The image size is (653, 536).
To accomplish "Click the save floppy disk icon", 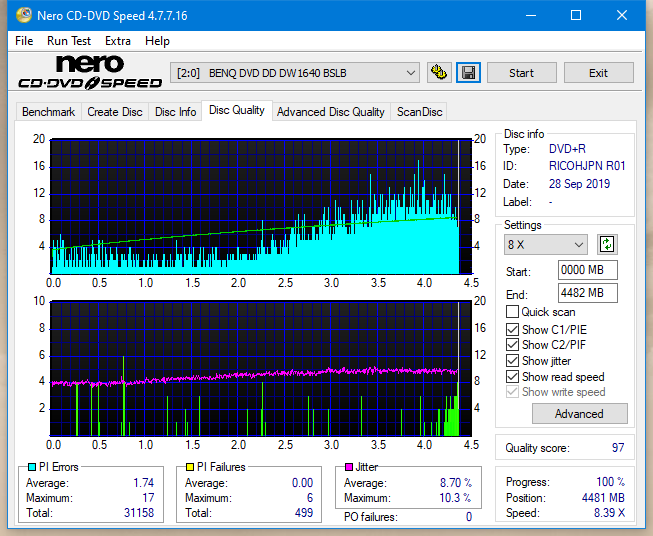I will tap(469, 73).
